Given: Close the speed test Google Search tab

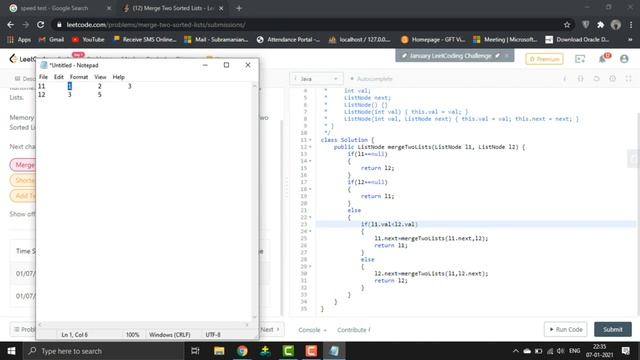Looking at the screenshot, I should (x=109, y=8).
